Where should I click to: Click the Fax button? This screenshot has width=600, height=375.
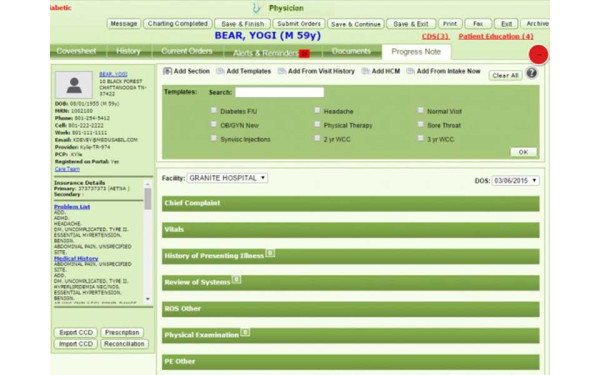click(x=478, y=24)
